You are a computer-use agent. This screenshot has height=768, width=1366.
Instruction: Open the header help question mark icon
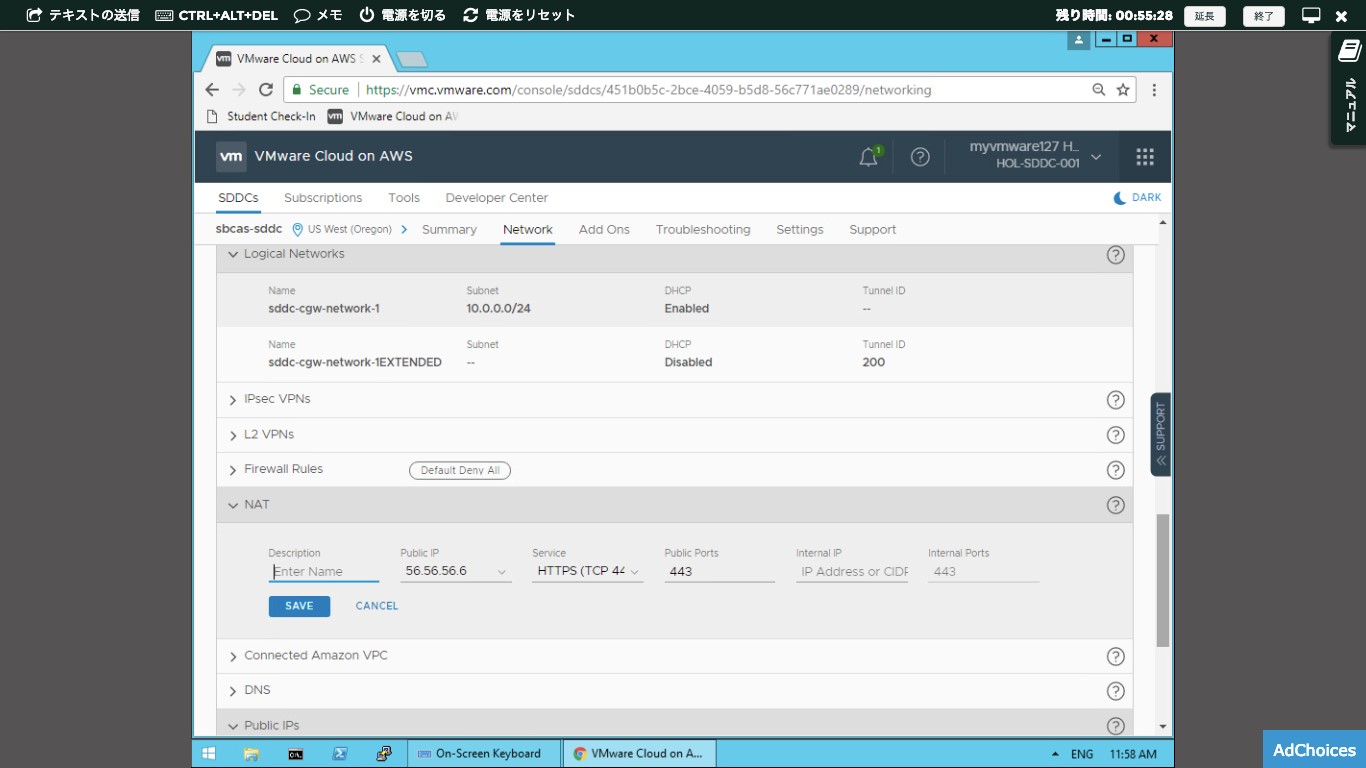(920, 157)
